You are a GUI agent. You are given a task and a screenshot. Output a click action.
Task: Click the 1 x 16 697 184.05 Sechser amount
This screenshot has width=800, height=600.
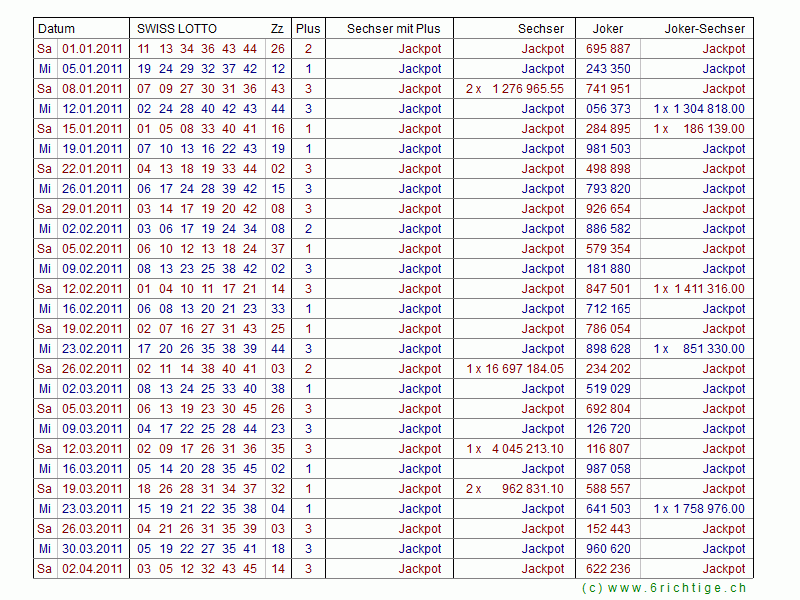pos(515,369)
